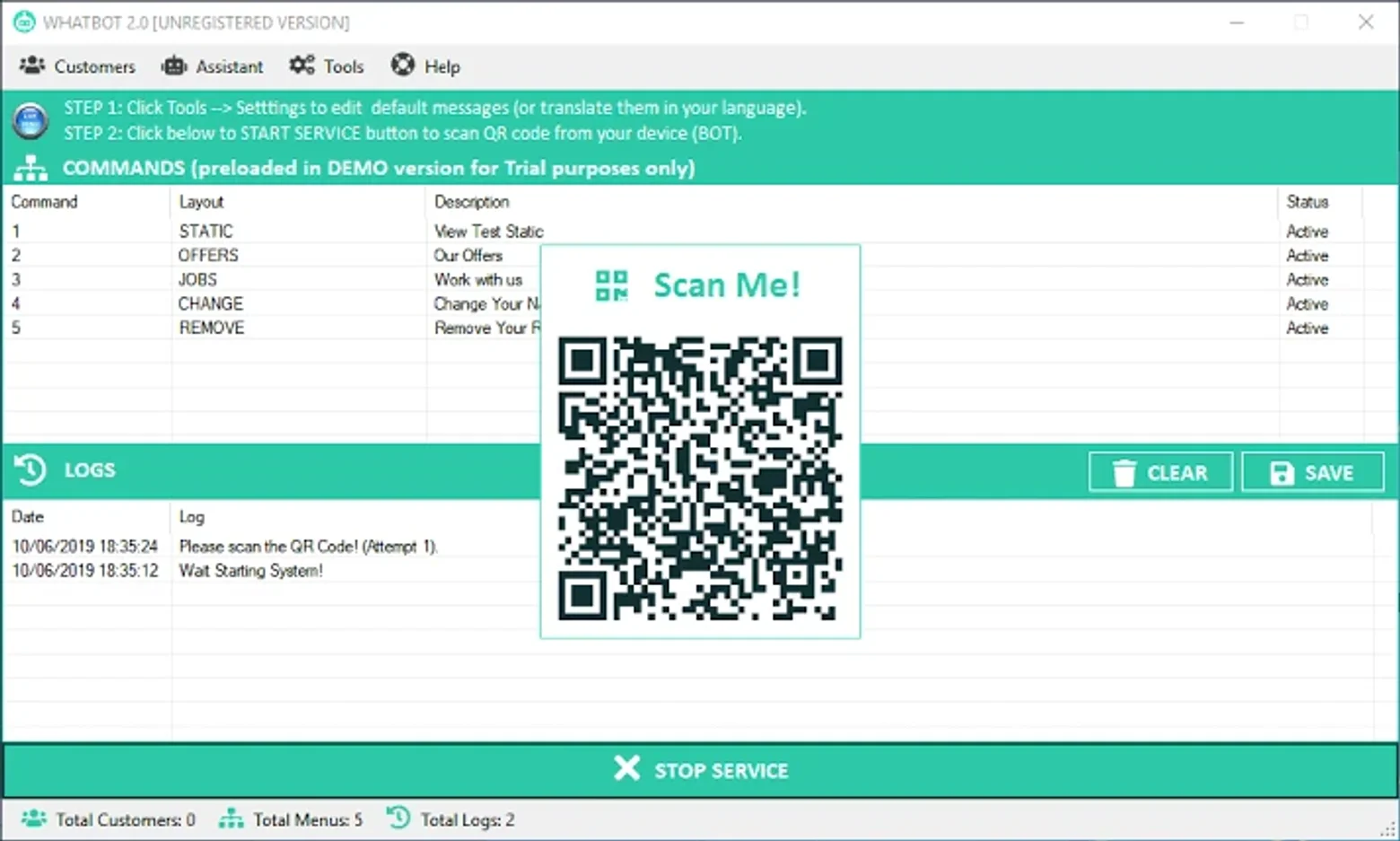Stop the service with STOP SERVICE button

[x=701, y=770]
